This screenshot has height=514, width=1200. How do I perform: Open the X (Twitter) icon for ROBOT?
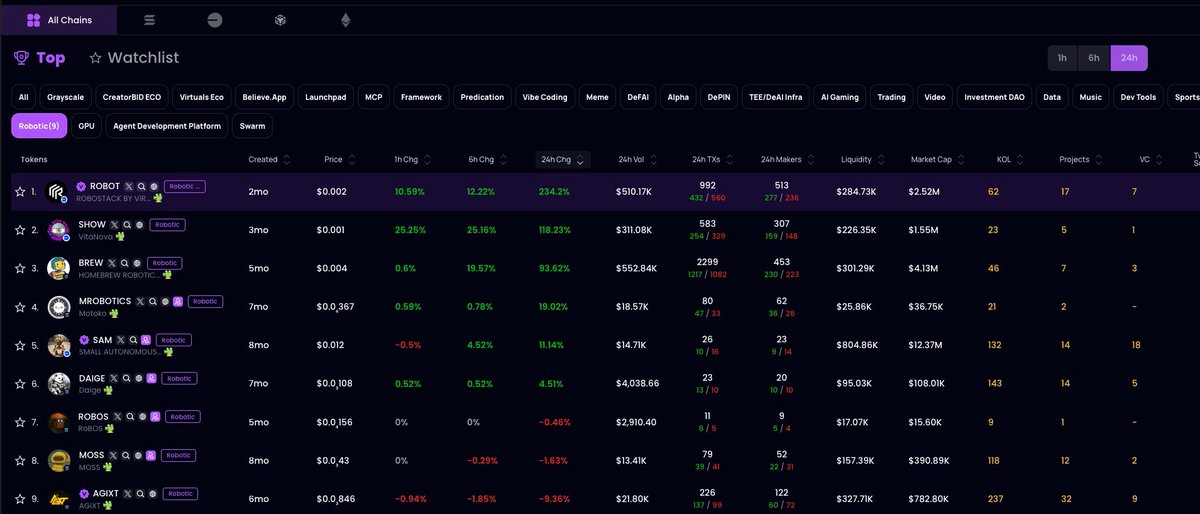coord(130,186)
